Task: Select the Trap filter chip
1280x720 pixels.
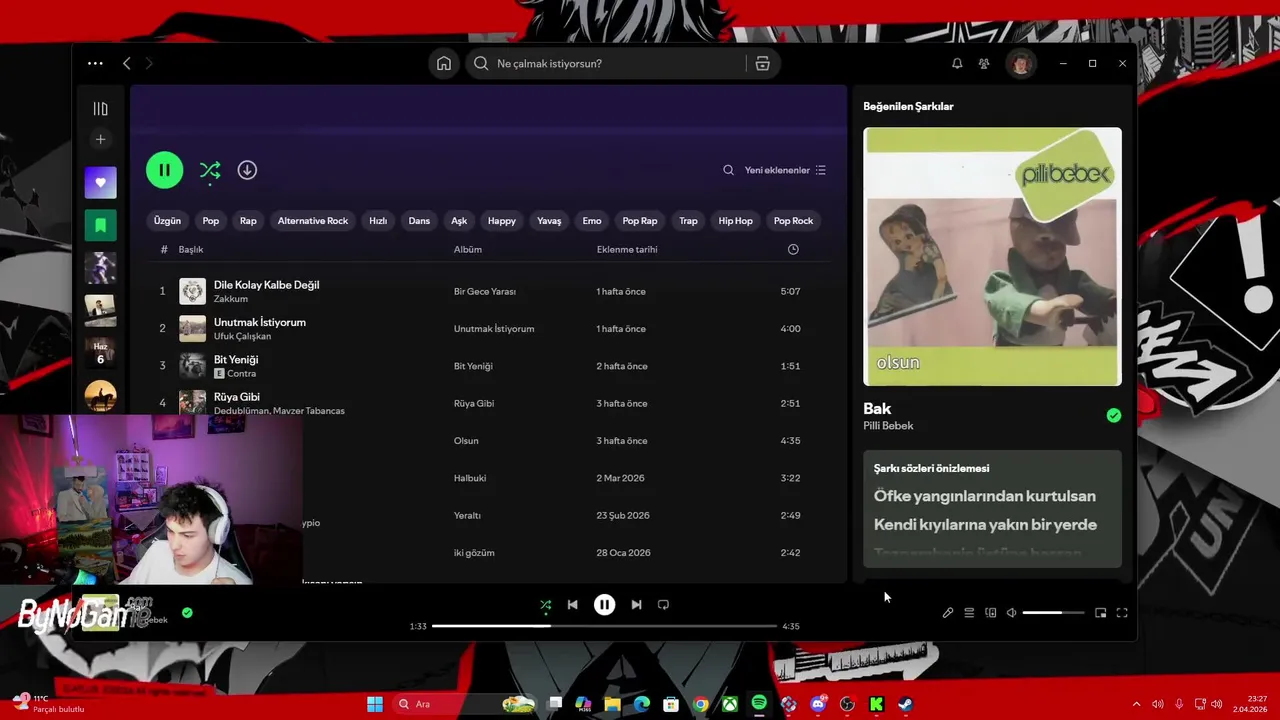Action: pos(688,221)
